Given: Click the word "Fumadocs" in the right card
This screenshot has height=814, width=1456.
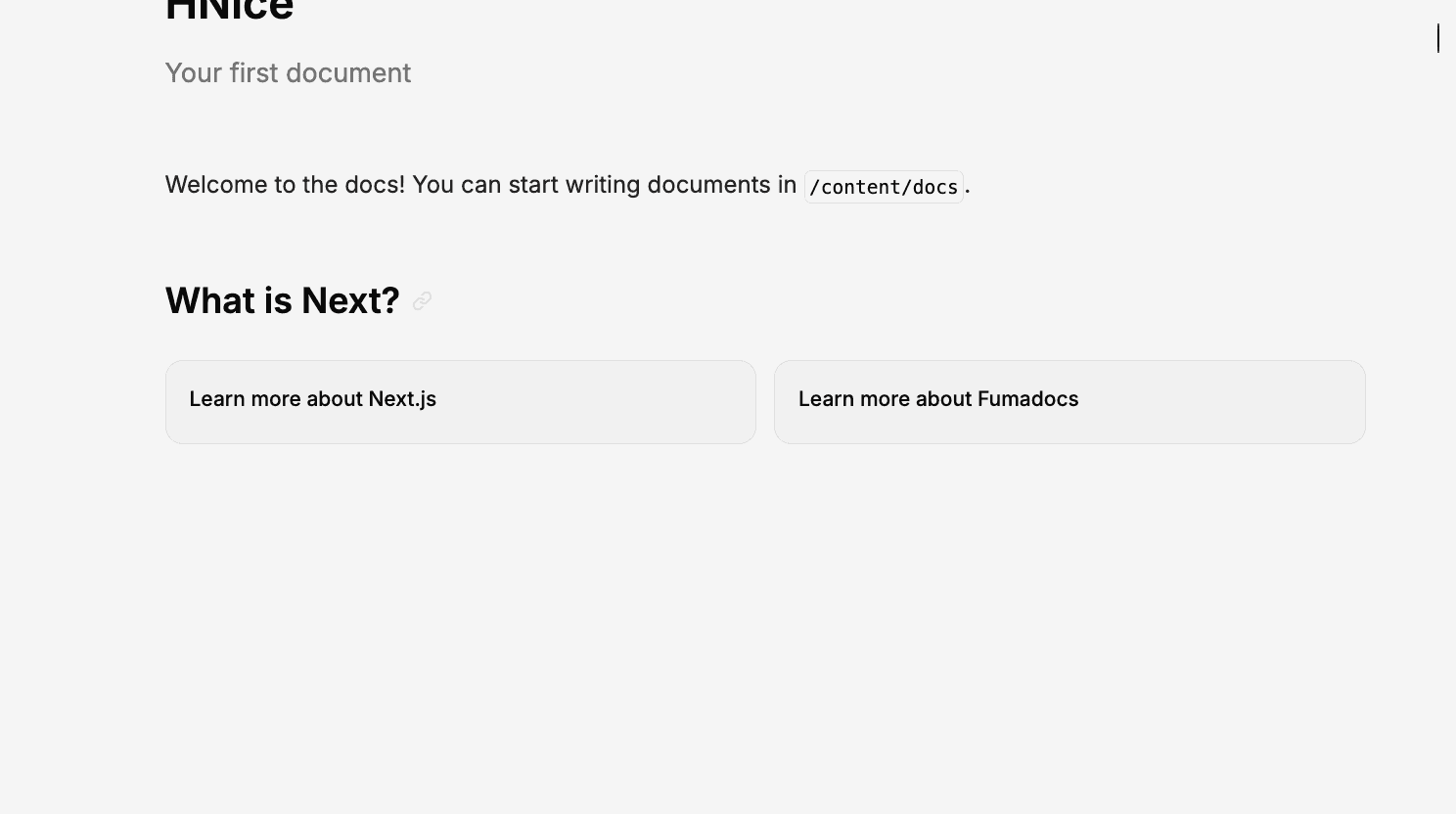Looking at the screenshot, I should [1027, 399].
